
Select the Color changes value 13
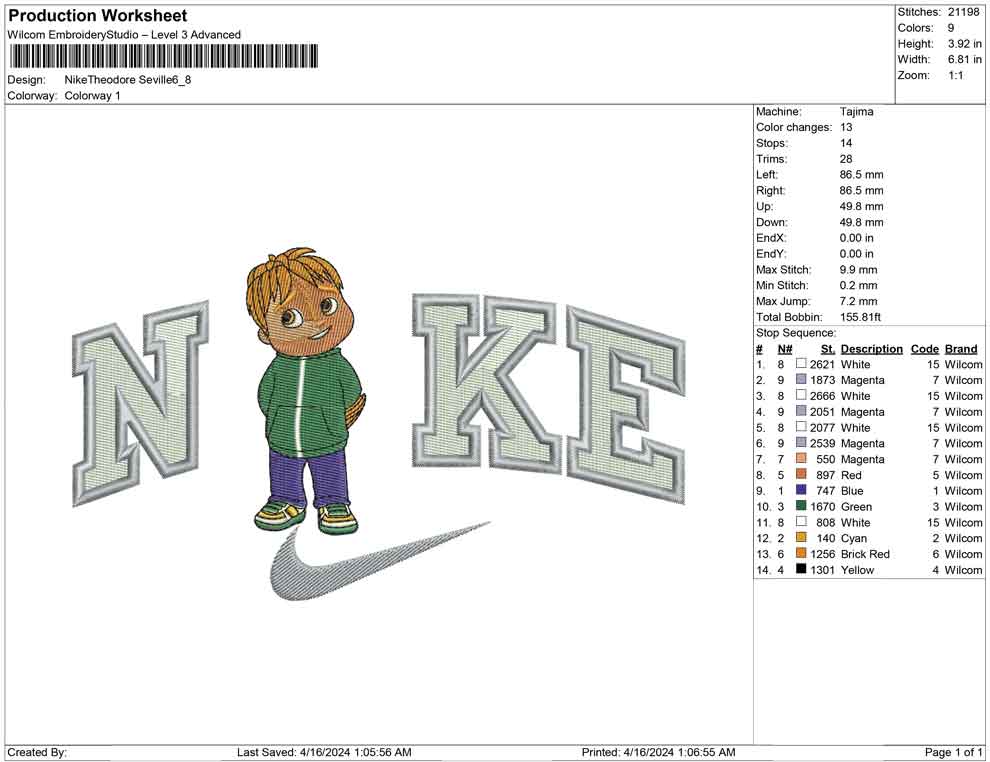coord(846,127)
